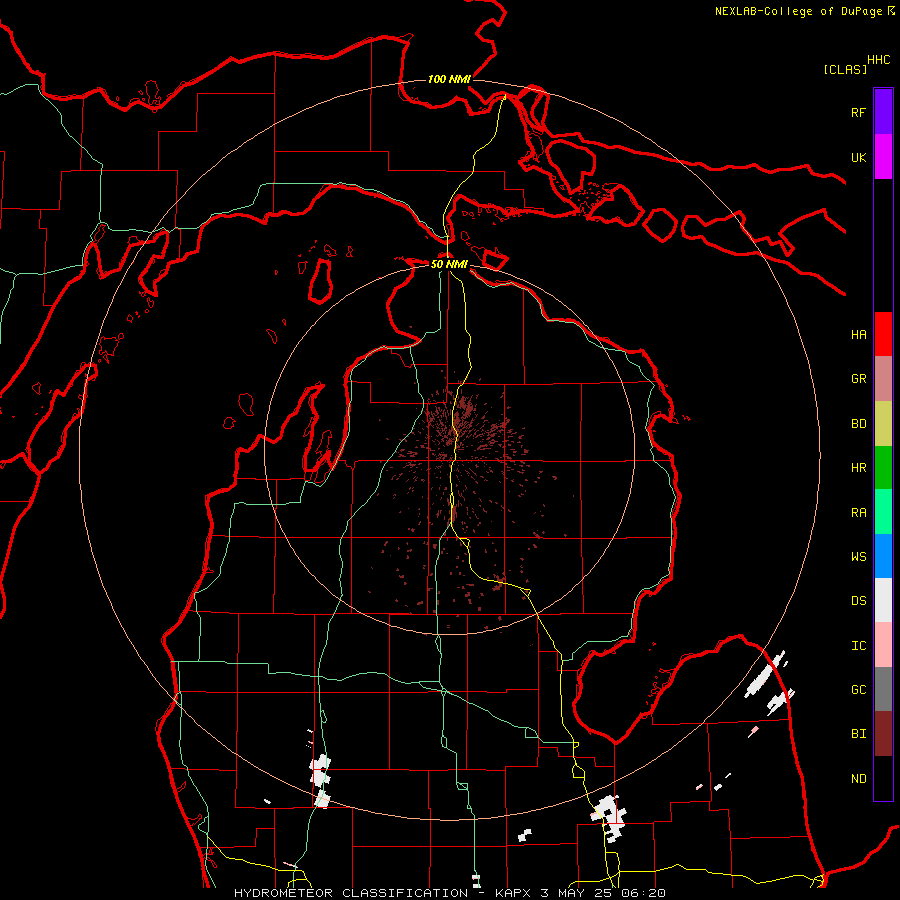Click the '50 NMI' range ring label

(x=449, y=264)
